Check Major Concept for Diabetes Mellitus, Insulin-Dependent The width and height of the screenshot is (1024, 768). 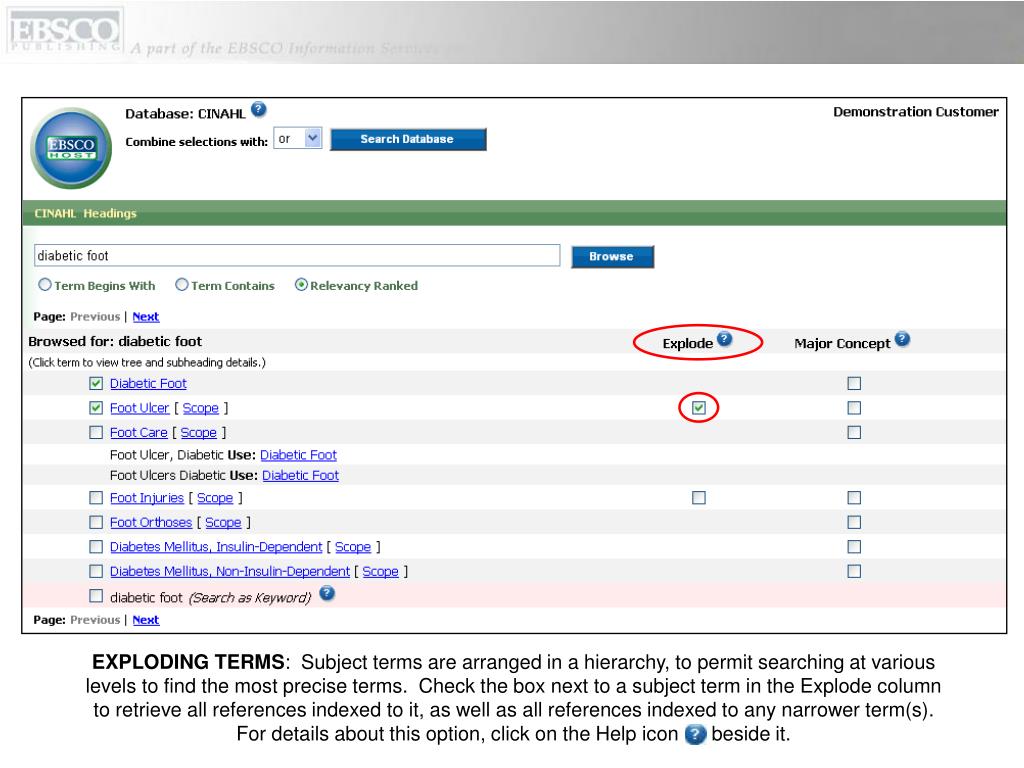click(x=854, y=547)
